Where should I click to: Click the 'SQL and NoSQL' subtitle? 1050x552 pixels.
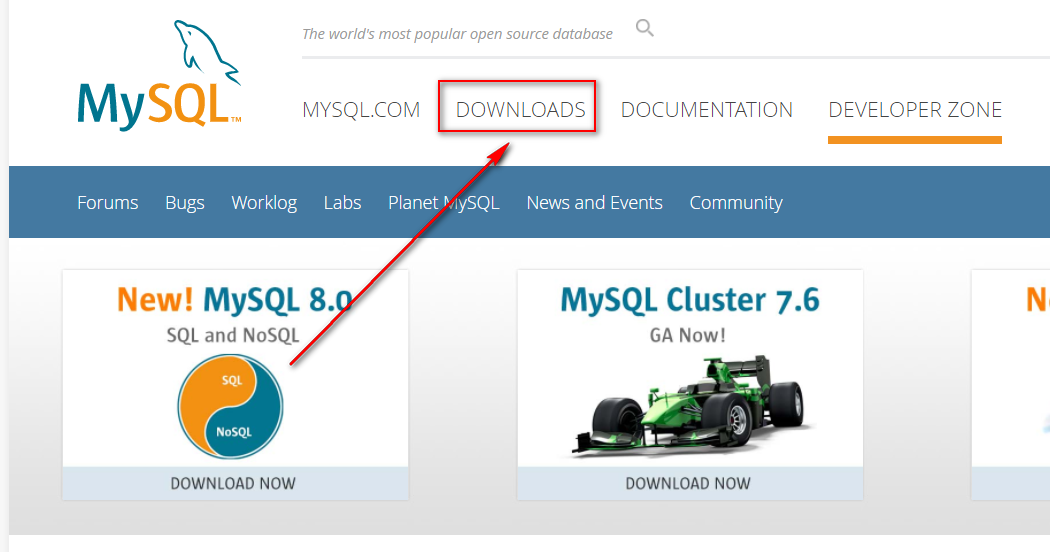(233, 335)
